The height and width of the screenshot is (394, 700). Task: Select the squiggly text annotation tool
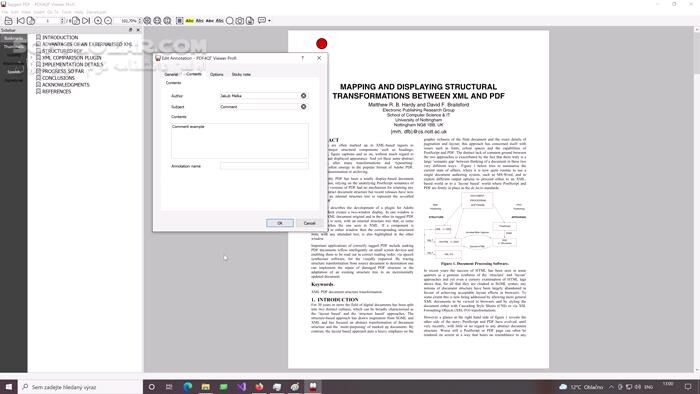point(219,21)
